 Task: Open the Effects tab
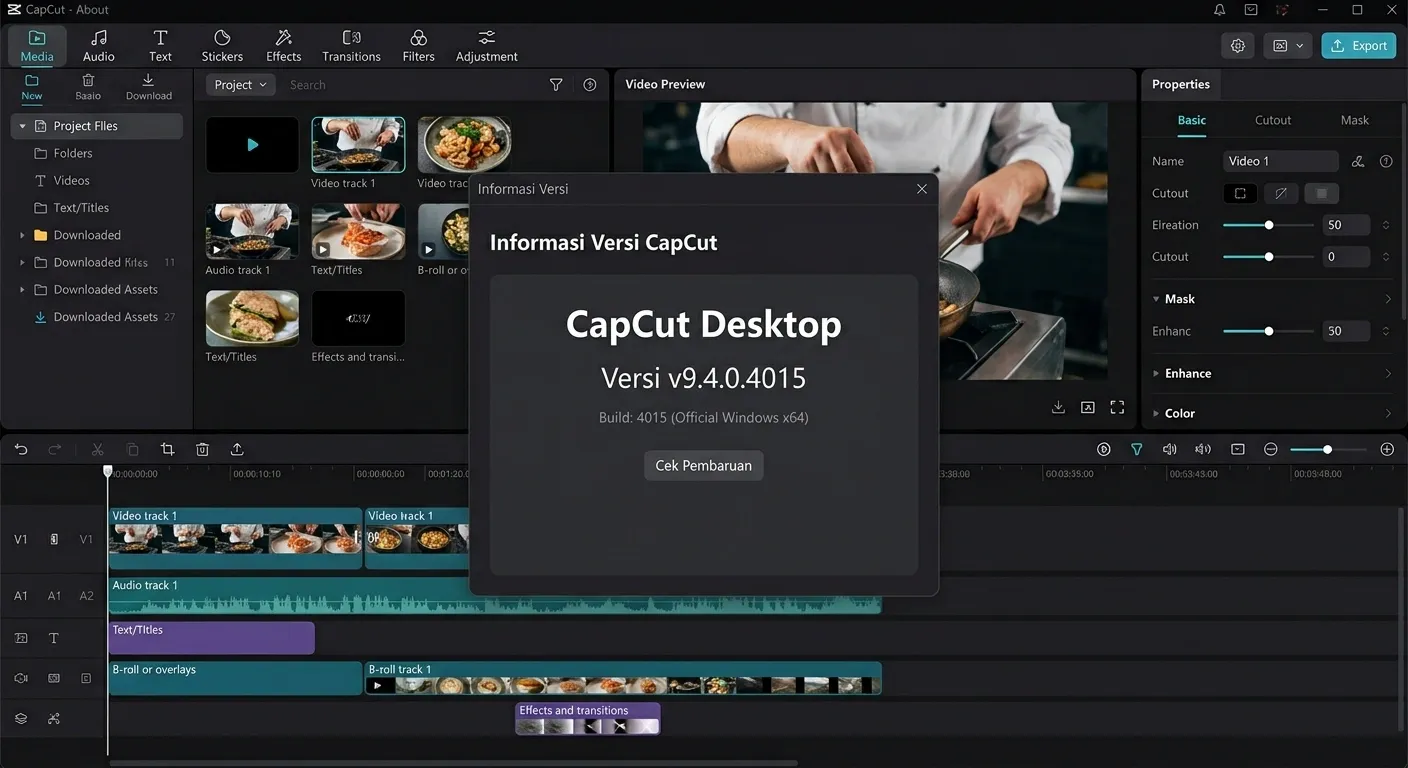click(x=283, y=46)
